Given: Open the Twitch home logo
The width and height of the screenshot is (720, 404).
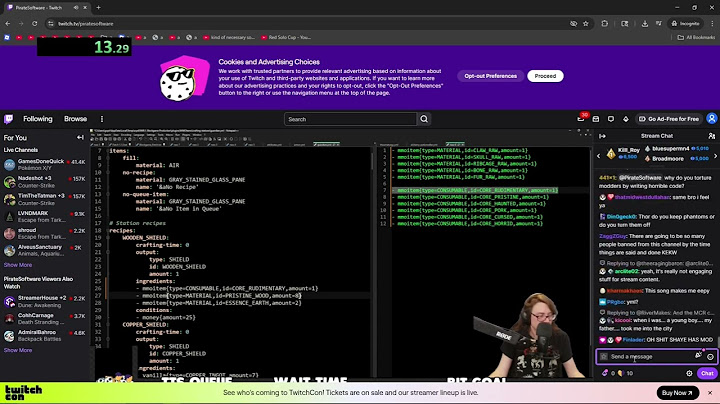Looking at the screenshot, I should [x=8, y=119].
